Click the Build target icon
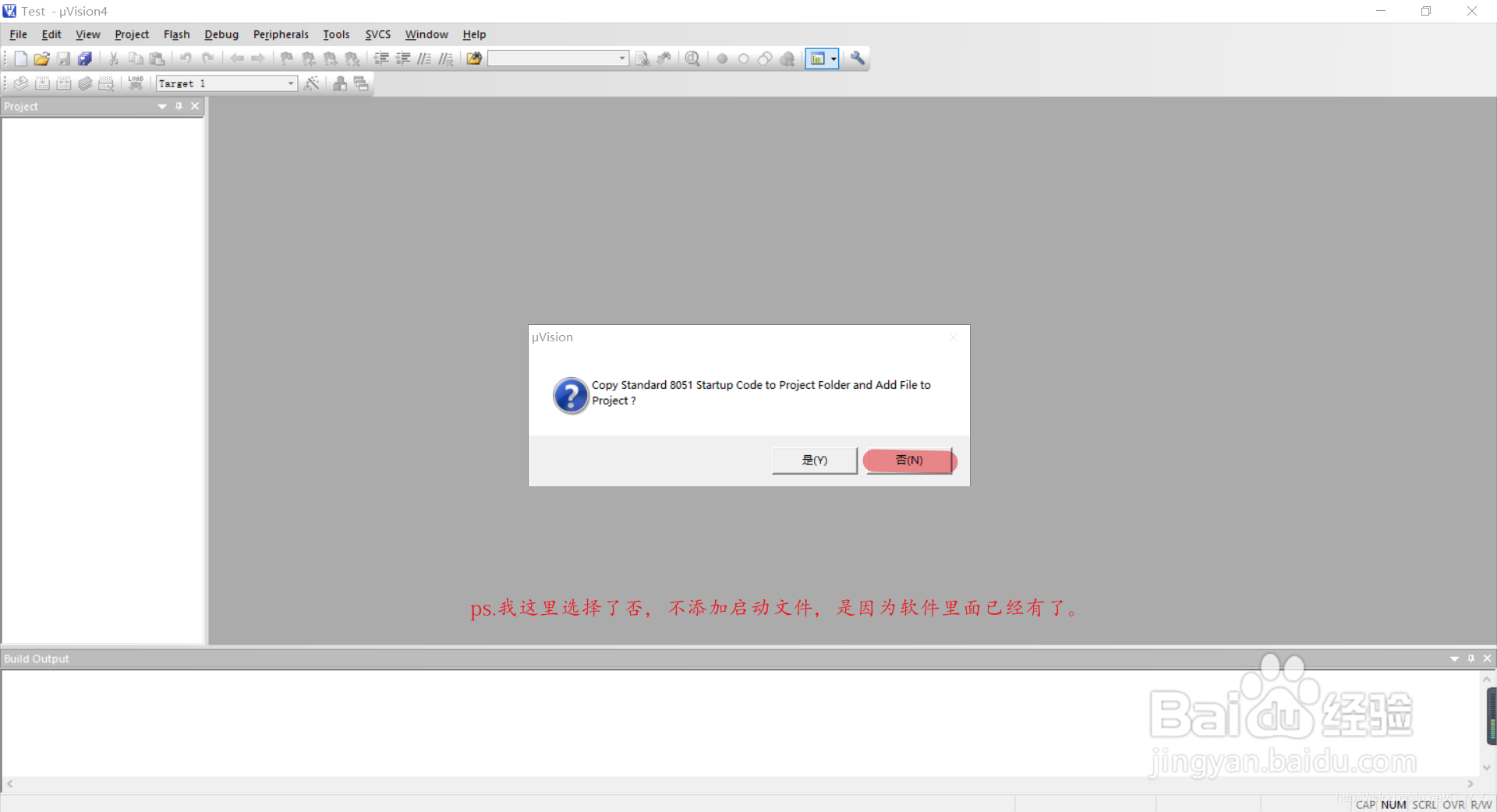Screen dimensions: 1497x812 tap(43, 83)
